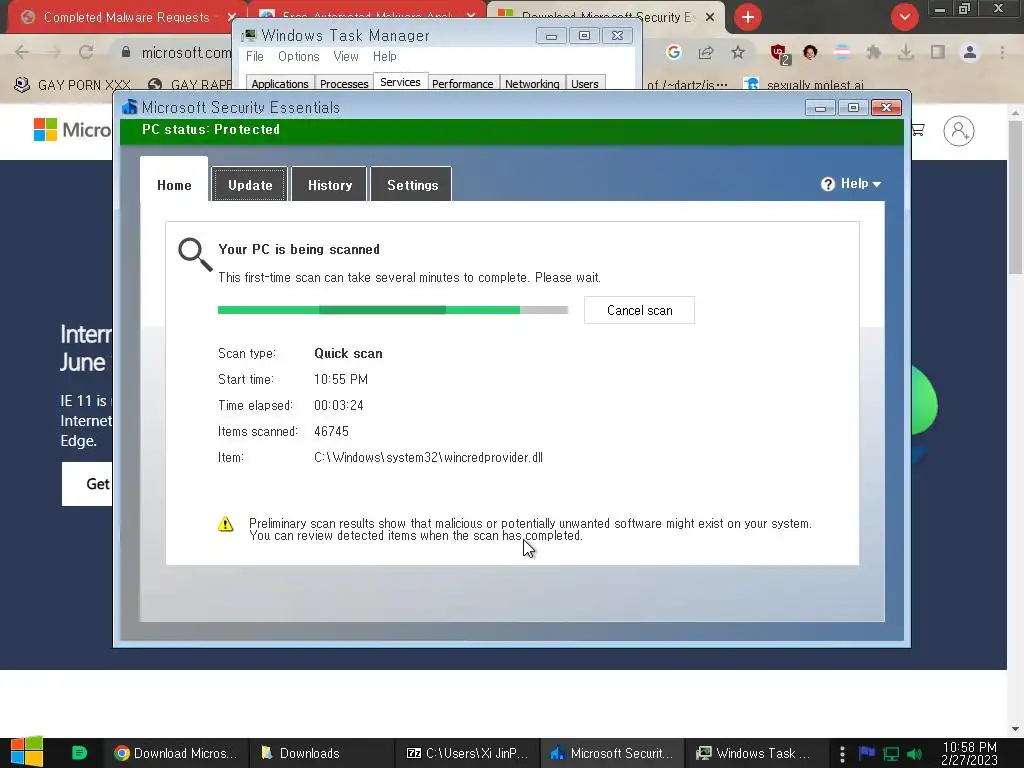1024x768 pixels.
Task: Click the Microsoft Security taskbar item
Action: point(613,753)
